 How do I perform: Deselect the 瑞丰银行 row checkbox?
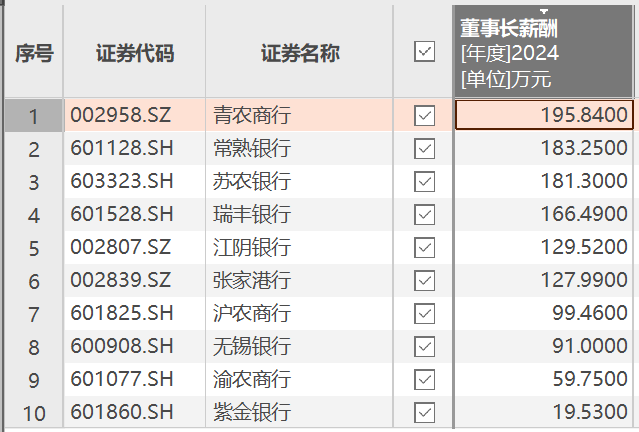424,215
